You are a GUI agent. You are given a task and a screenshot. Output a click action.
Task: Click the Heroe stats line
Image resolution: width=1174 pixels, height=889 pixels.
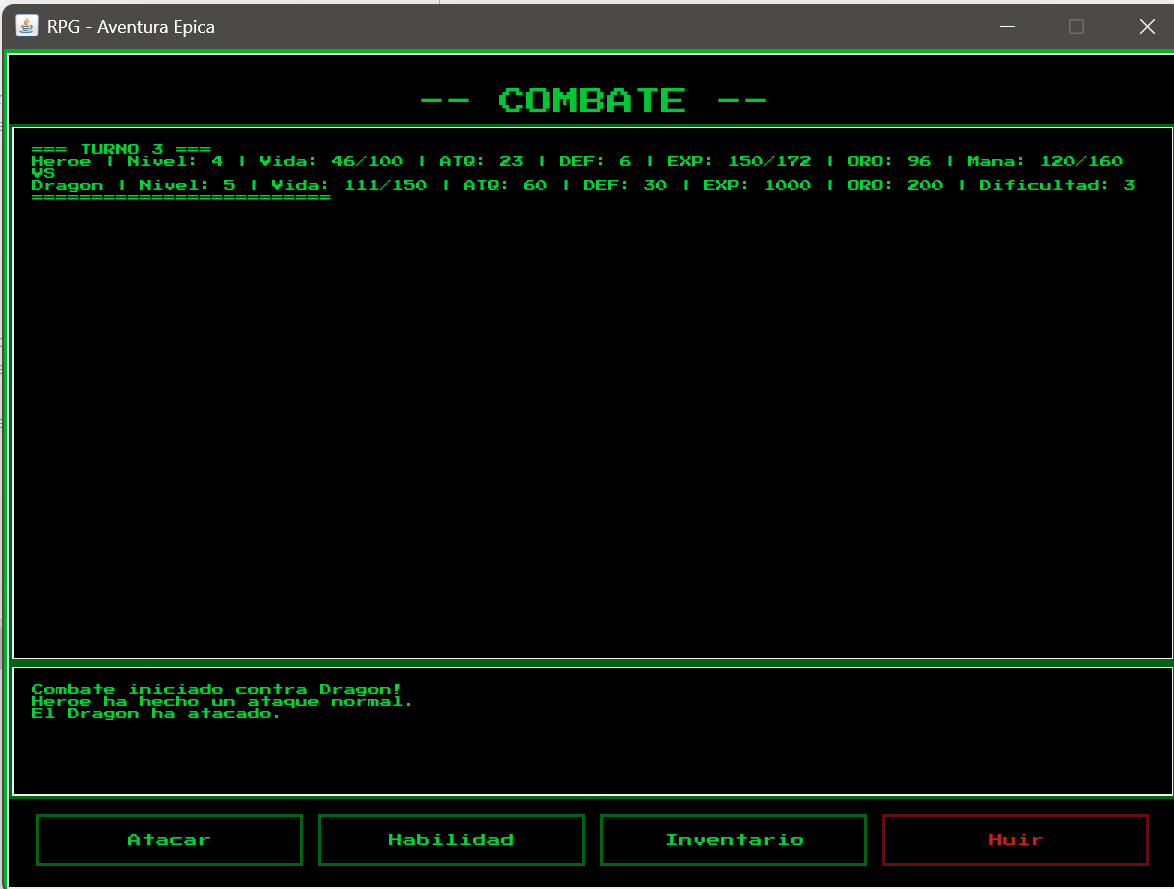577,161
